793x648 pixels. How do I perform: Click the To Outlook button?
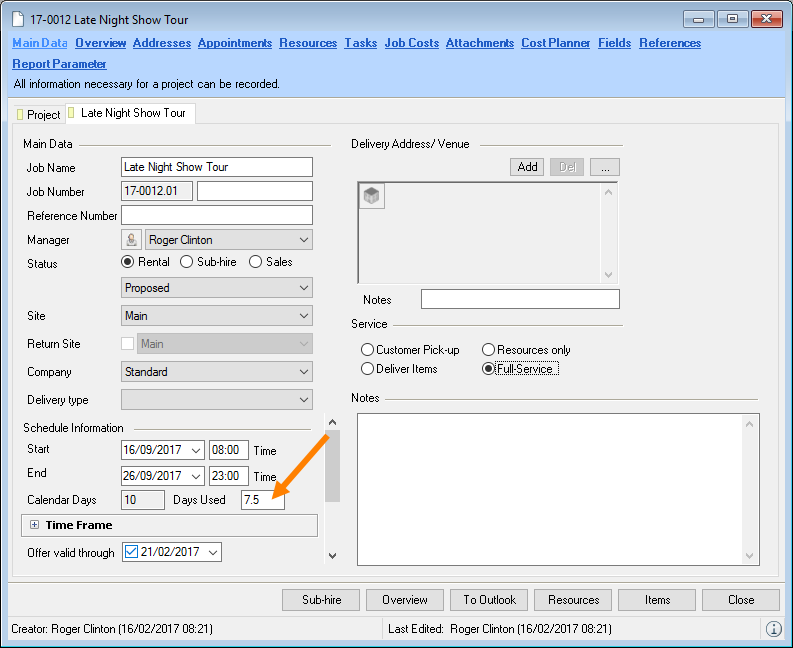(x=489, y=600)
